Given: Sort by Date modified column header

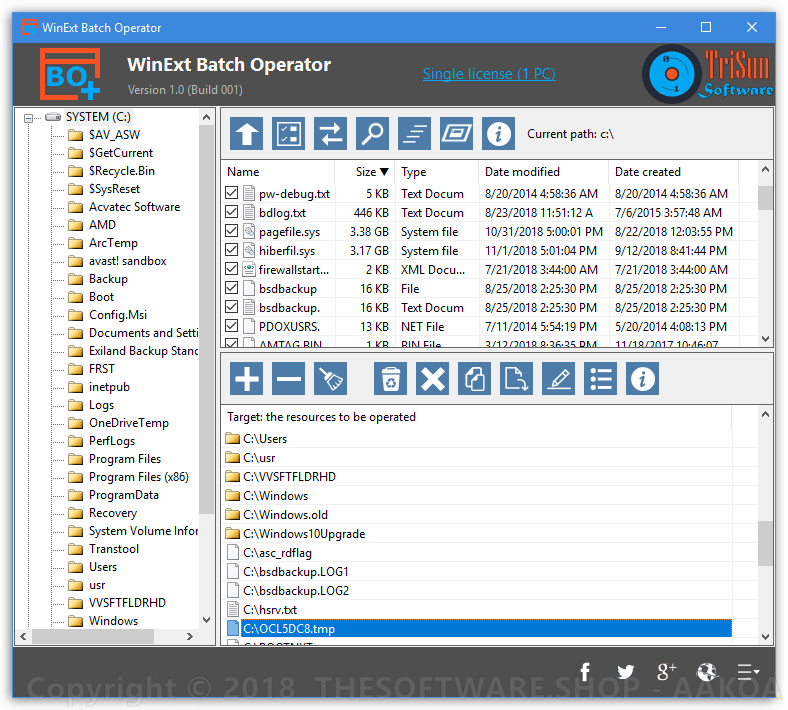Looking at the screenshot, I should (x=544, y=172).
